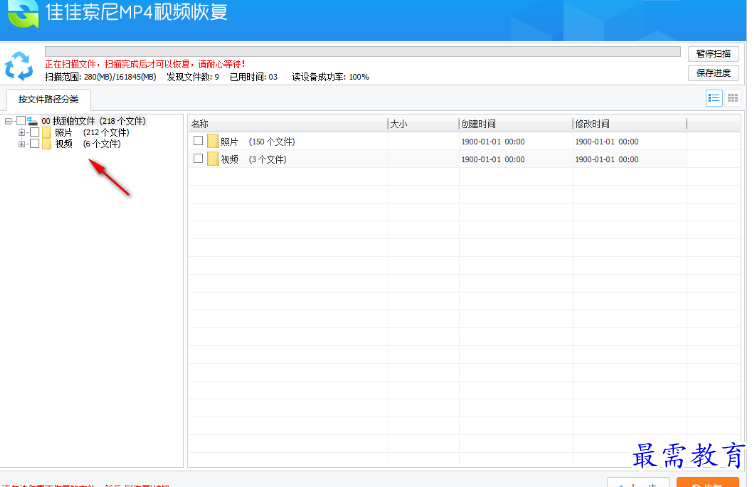Screen dimensions: 754x487
Task: Switch to thumbnail grid view icon
Action: (x=733, y=99)
